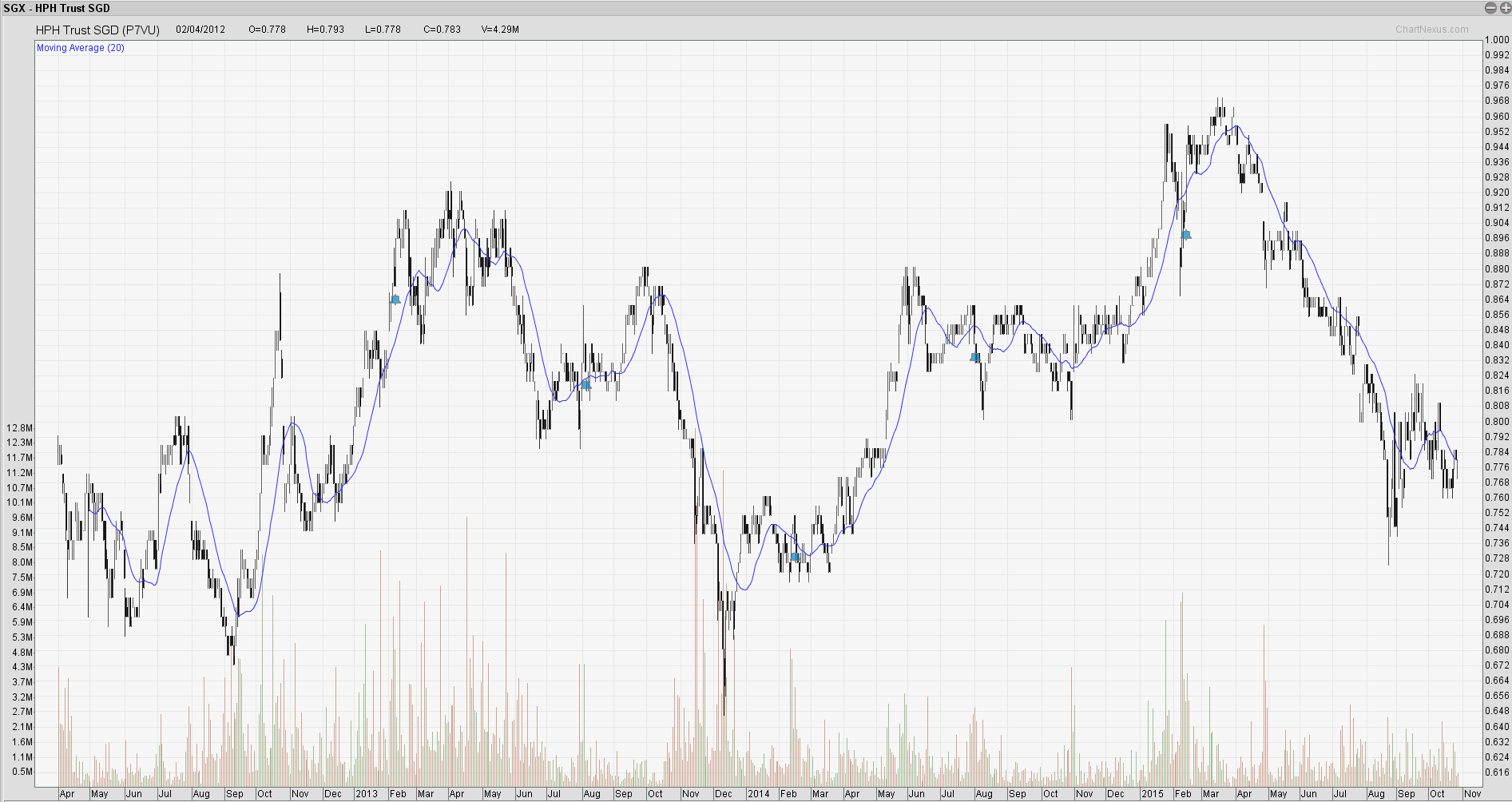Open the bell event marker near February 2013

tap(395, 300)
